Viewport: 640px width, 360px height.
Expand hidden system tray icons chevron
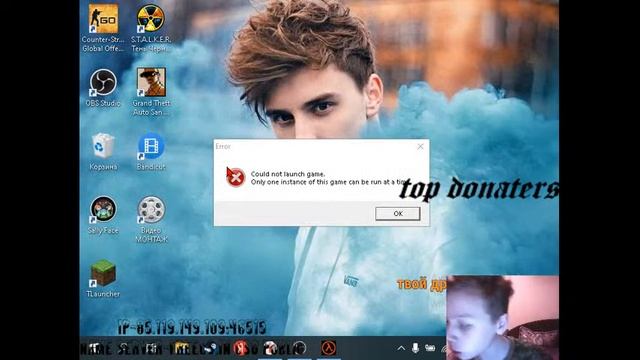tap(401, 348)
